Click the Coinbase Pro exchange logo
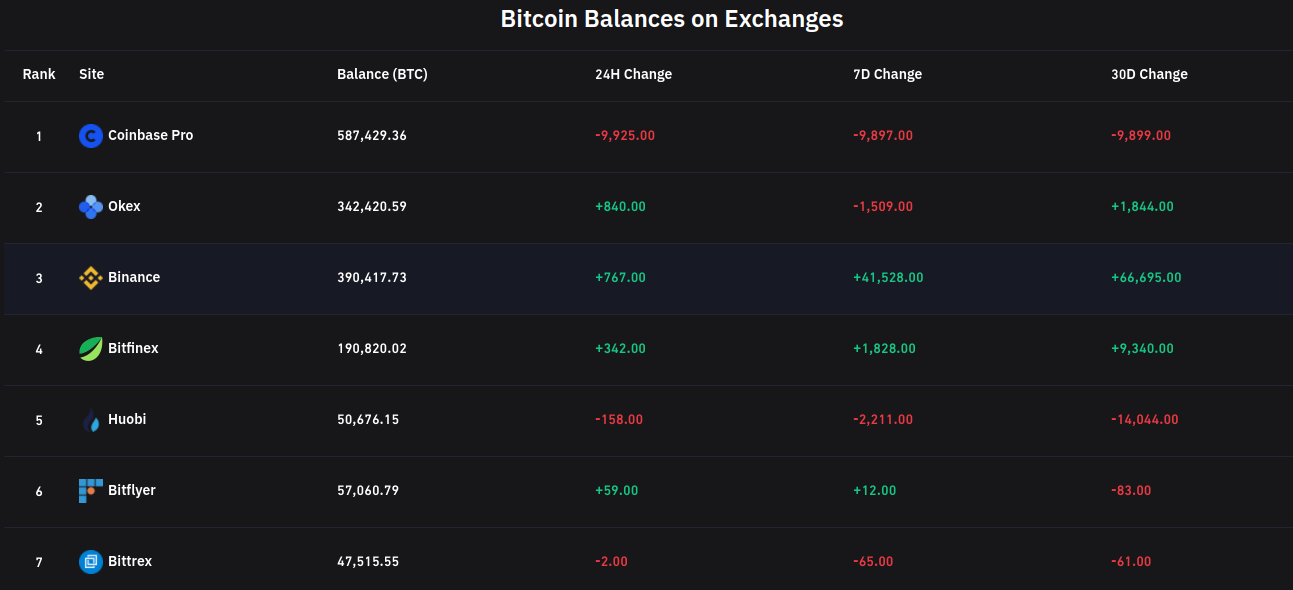 tap(91, 135)
